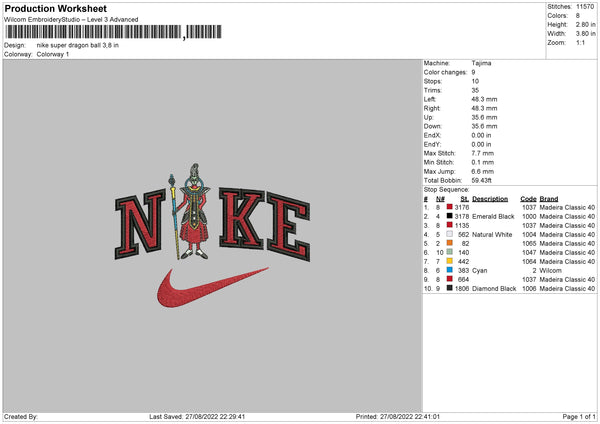Image resolution: width=600 pixels, height=424 pixels.
Task: Select the red swoosh in the embroidery preview
Action: click(212, 288)
